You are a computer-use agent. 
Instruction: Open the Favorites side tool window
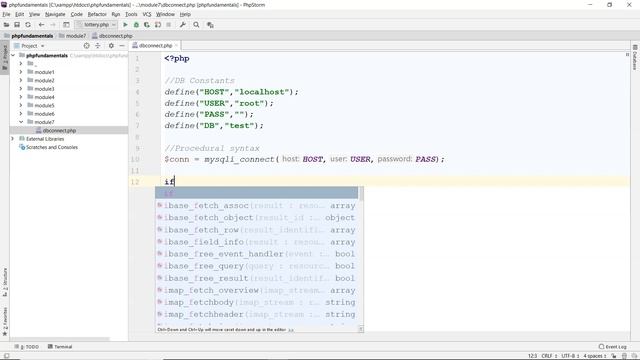5,321
